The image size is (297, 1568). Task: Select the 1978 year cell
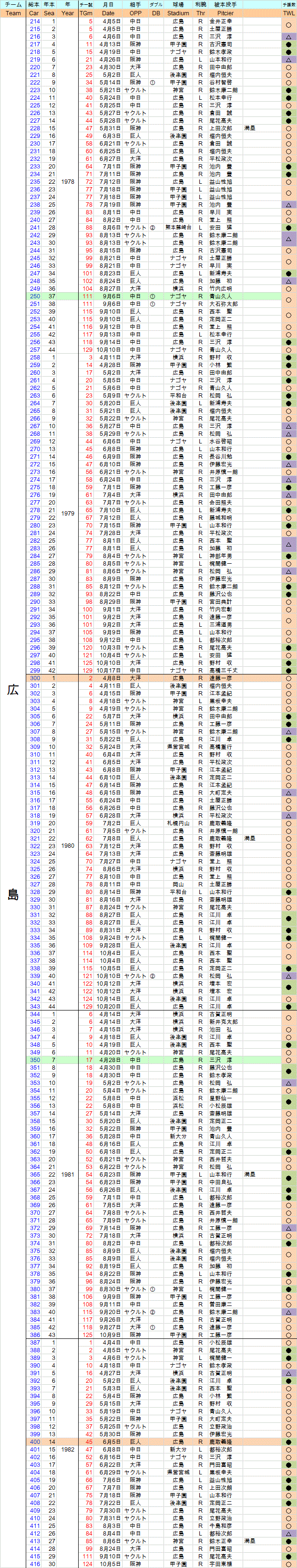point(67,181)
